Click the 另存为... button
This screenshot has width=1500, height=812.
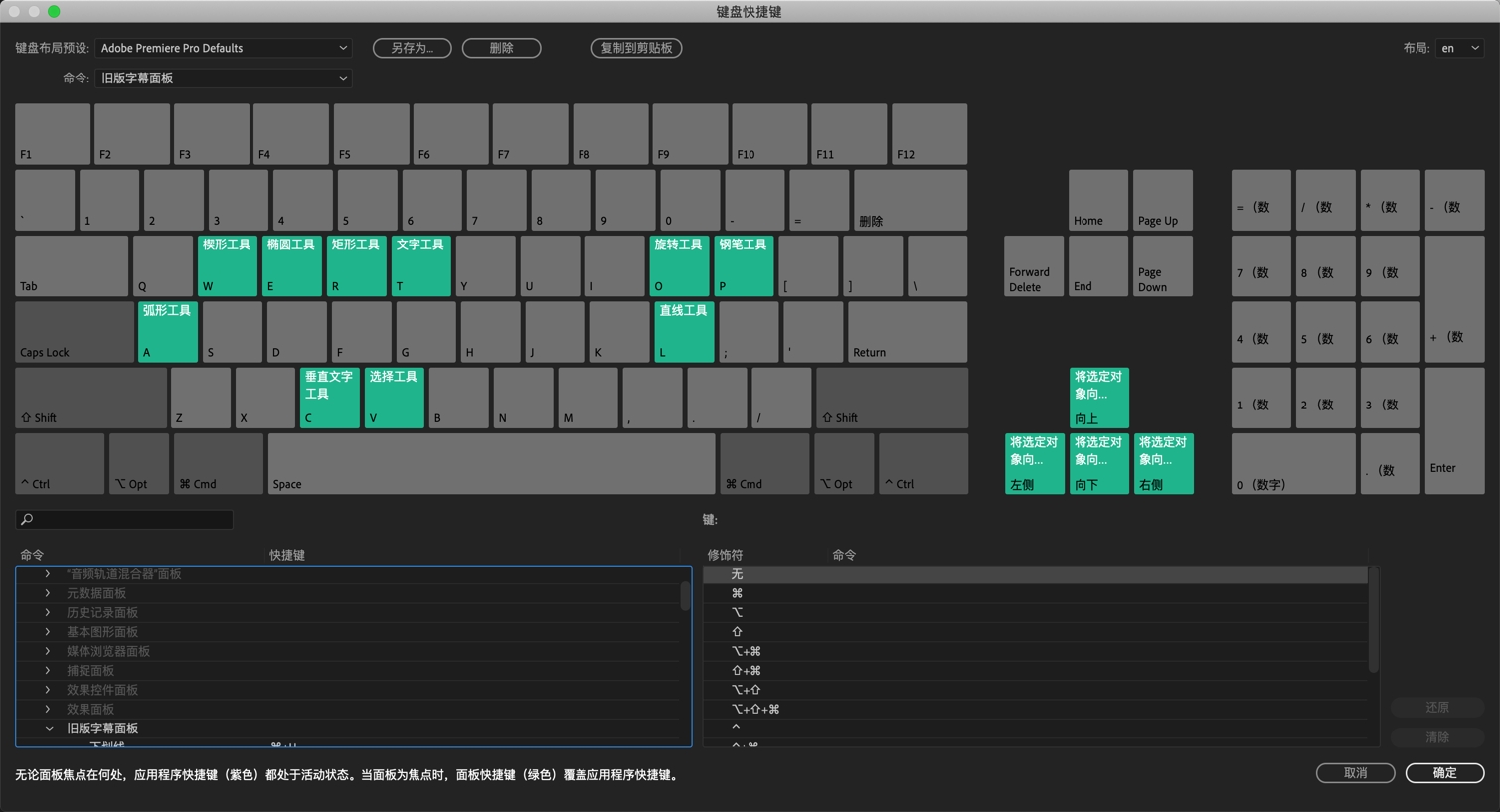[x=413, y=48]
